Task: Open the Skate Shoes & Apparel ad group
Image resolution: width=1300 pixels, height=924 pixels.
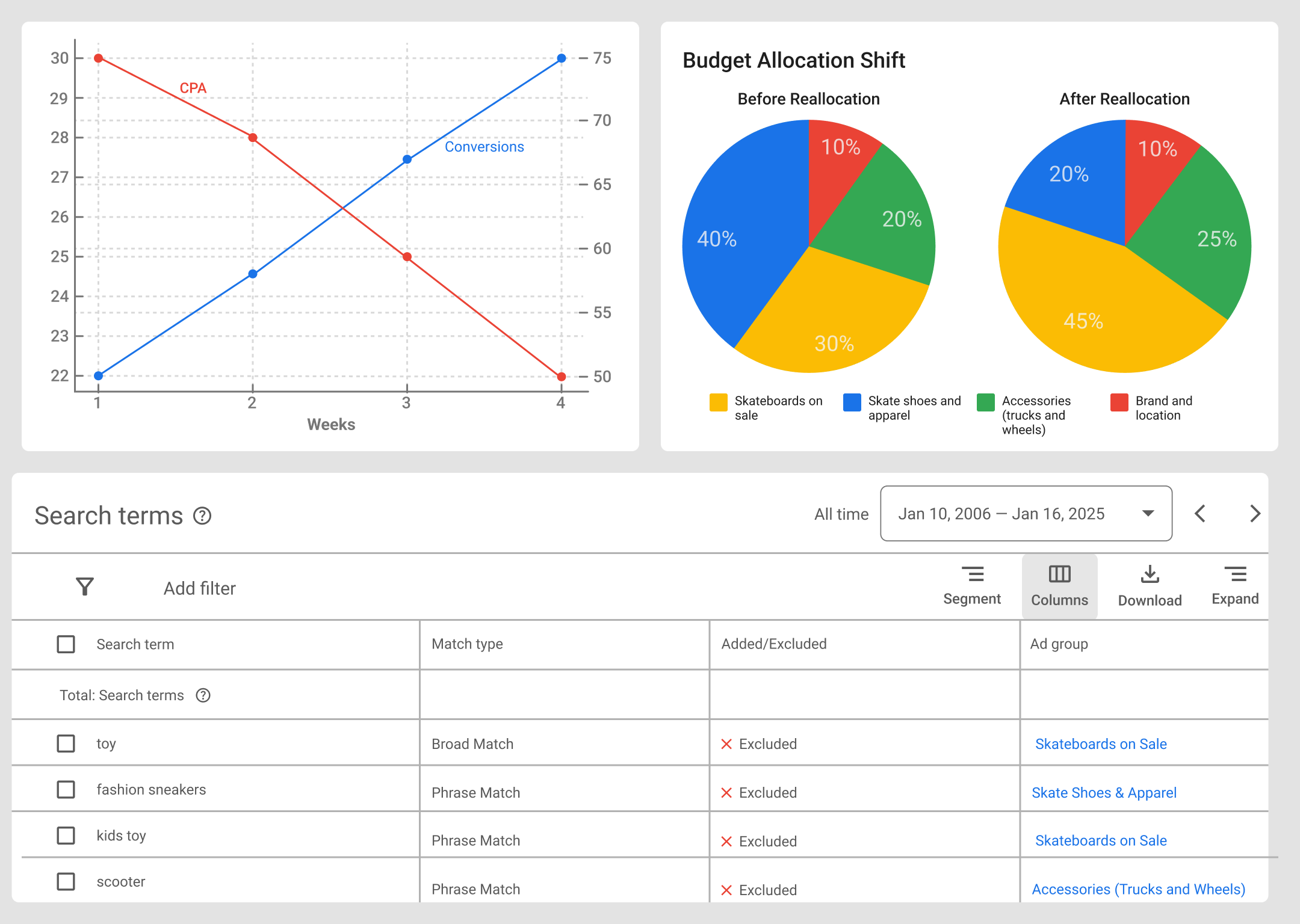Action: point(1104,792)
